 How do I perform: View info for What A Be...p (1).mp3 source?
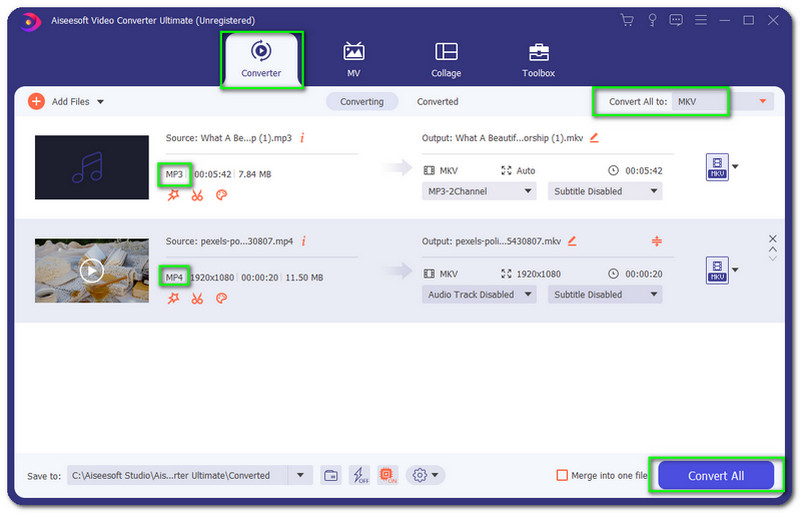pyautogui.click(x=303, y=138)
